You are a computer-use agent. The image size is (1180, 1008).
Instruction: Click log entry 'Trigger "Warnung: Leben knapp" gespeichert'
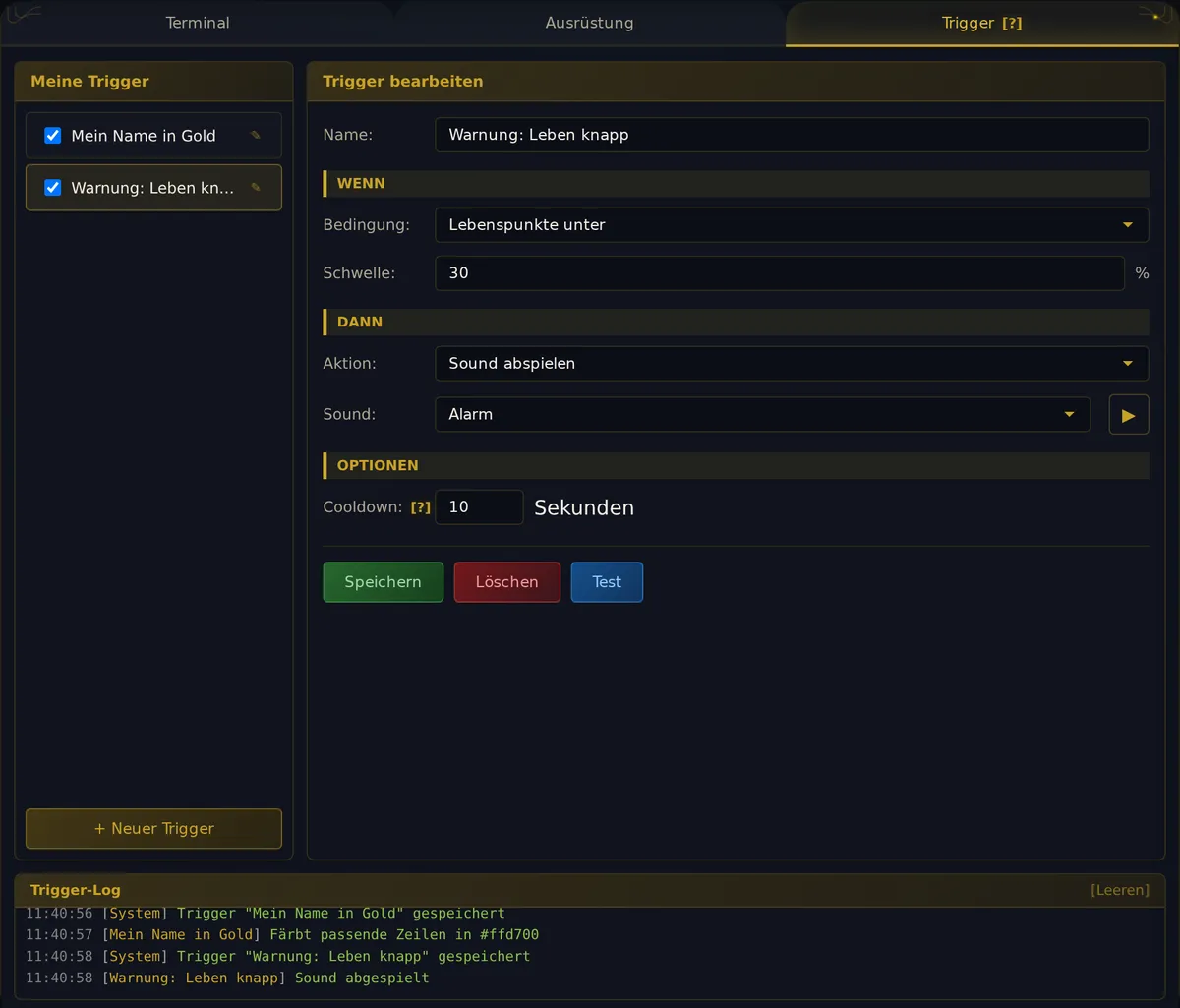coord(353,957)
